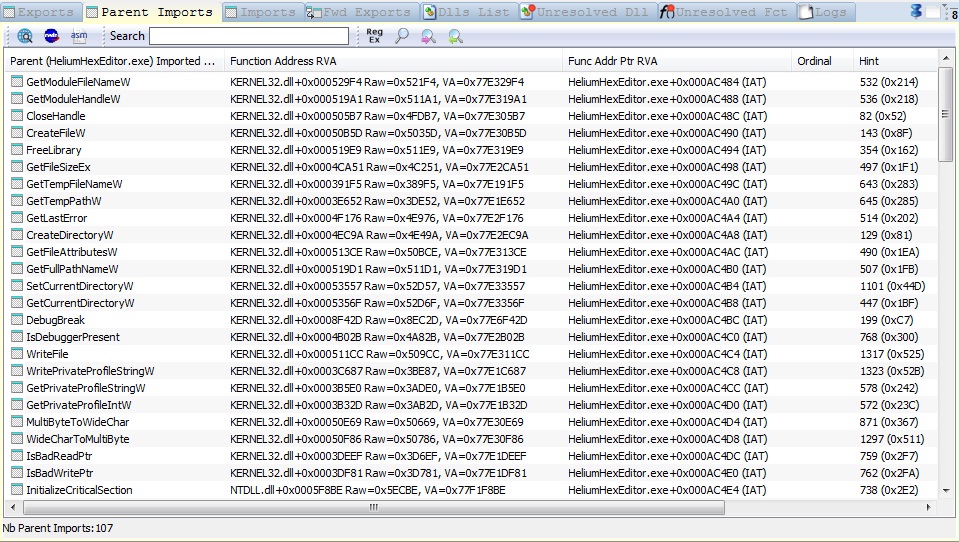Select the InitializeCriticalSection entry

click(79, 490)
